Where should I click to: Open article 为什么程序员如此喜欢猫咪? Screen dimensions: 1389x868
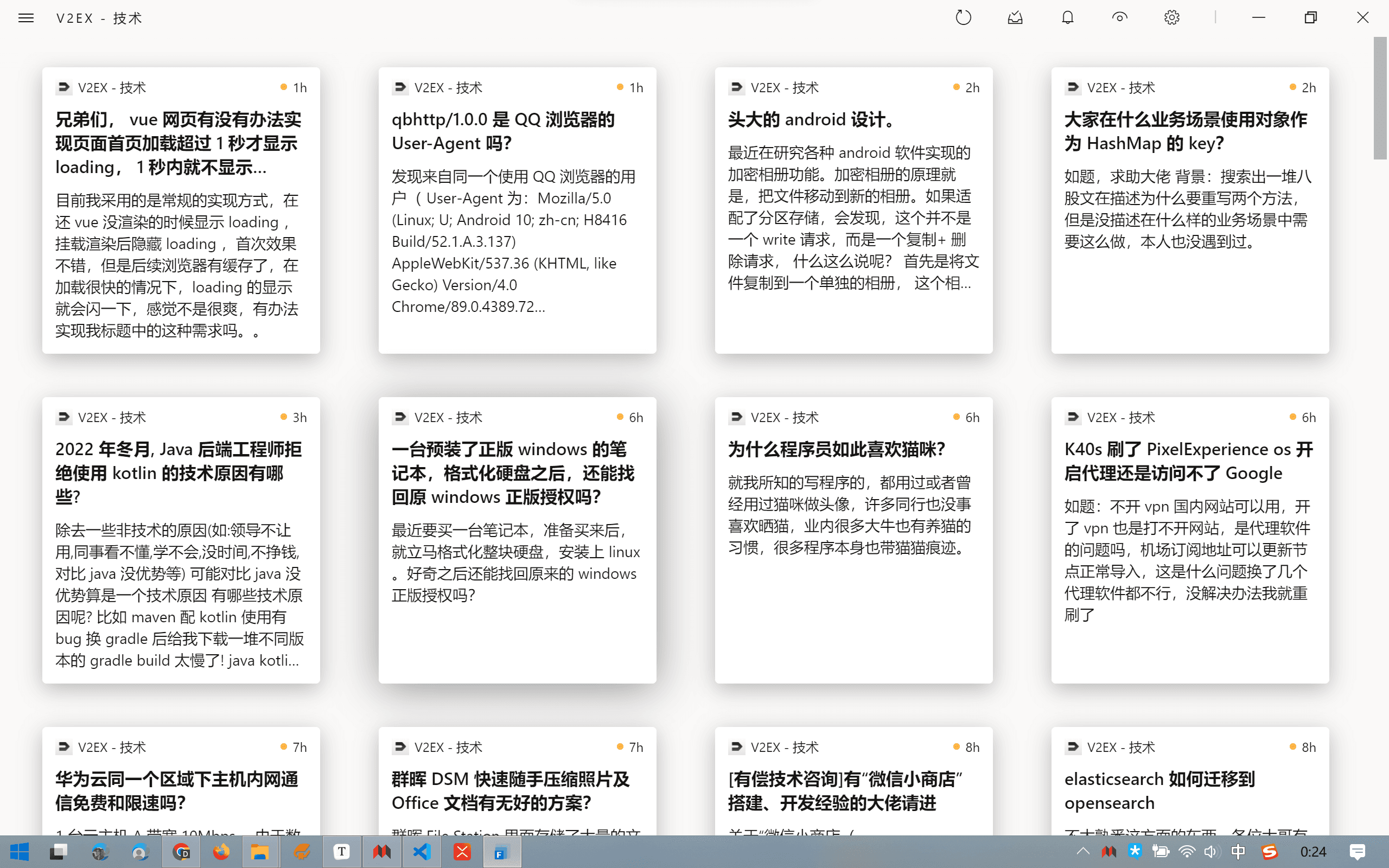point(853,540)
